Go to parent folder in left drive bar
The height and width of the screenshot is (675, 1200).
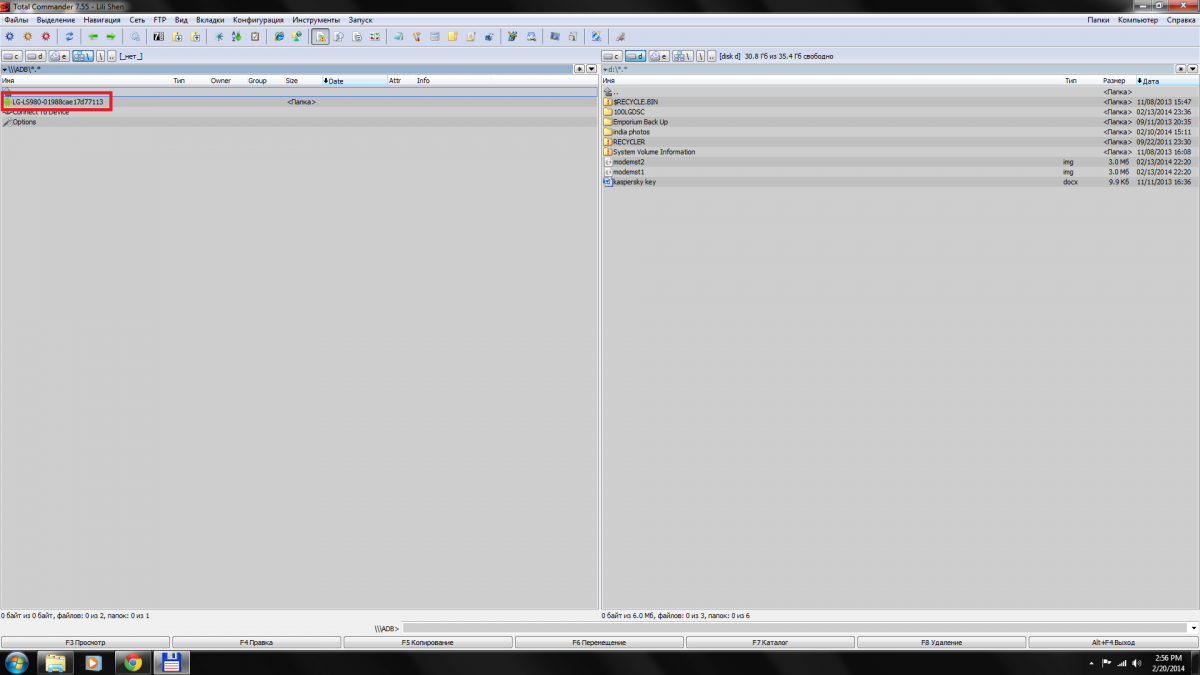point(111,56)
